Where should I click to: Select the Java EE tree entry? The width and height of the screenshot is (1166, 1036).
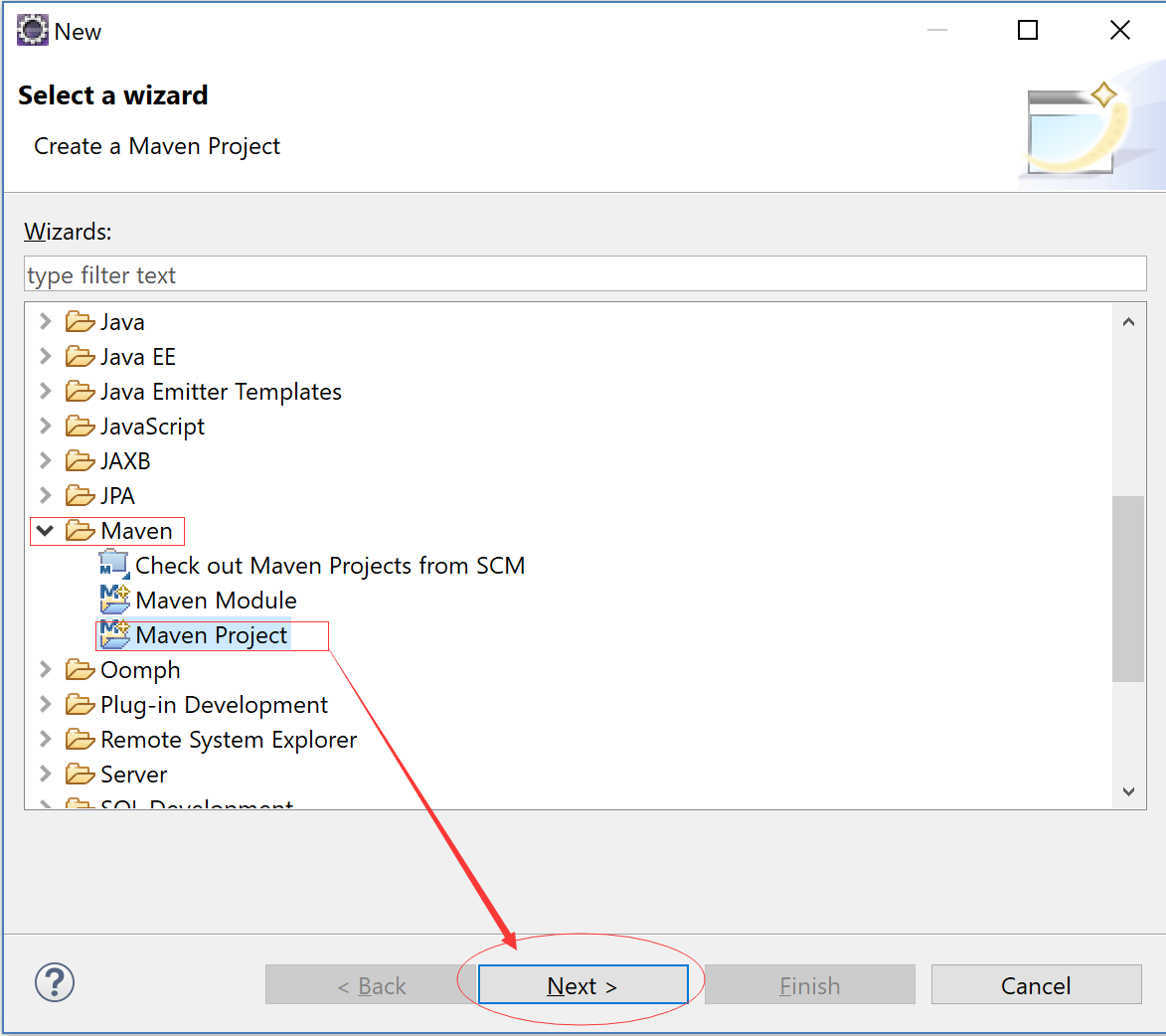(137, 357)
